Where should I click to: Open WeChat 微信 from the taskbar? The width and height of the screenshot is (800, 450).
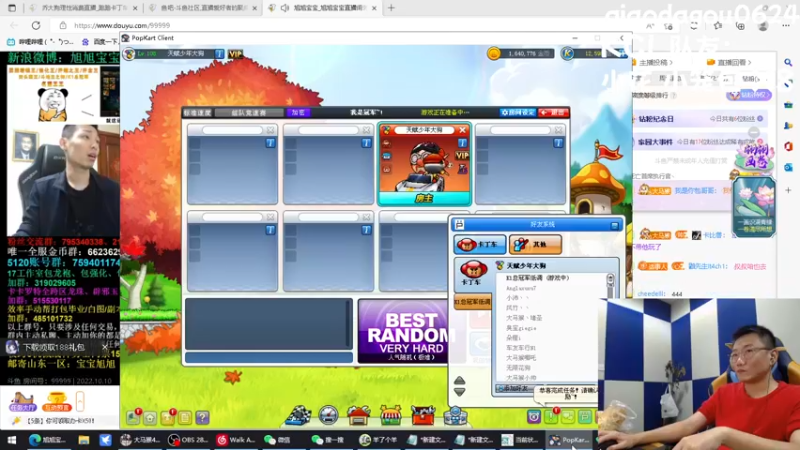pyautogui.click(x=277, y=440)
